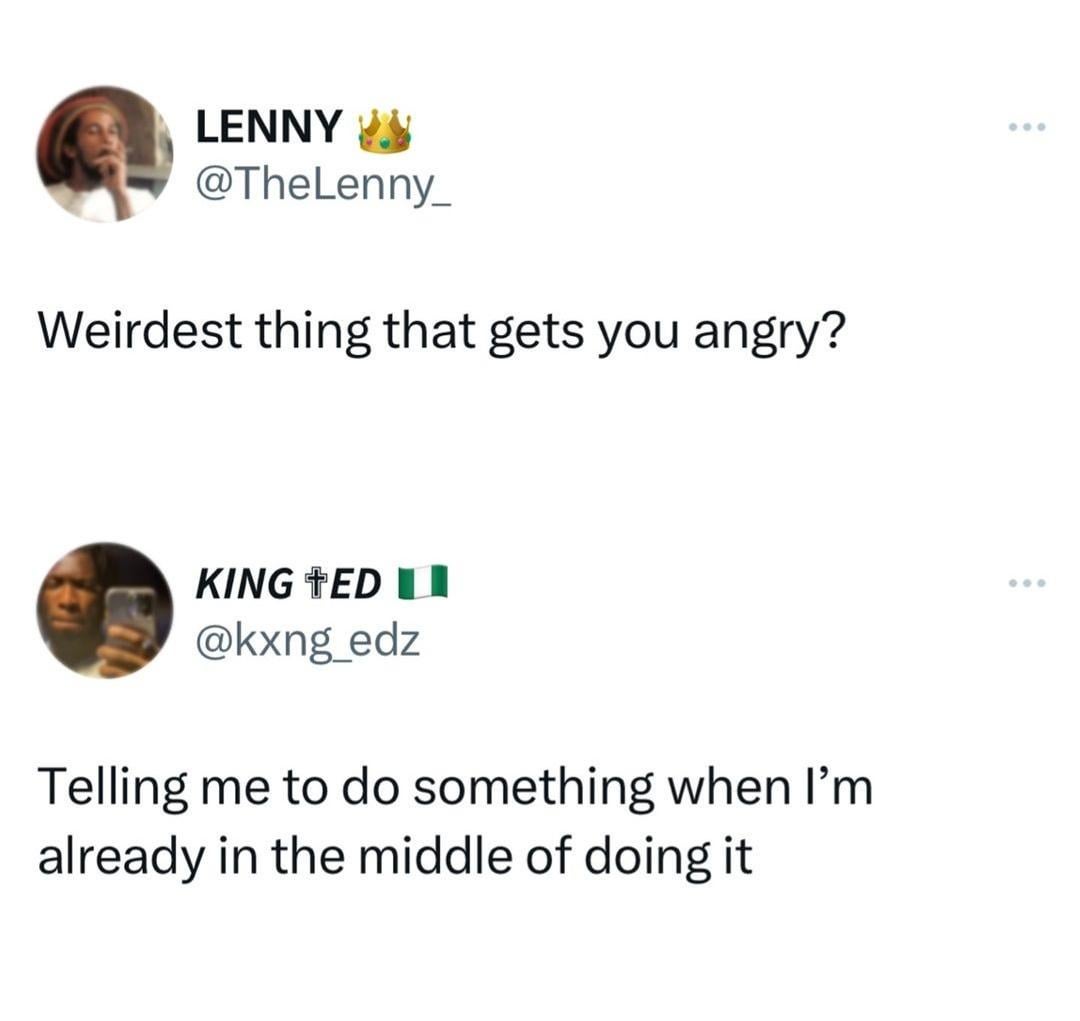Click the KING display name text
Viewport: 1080px width, 1021px height.
tap(244, 584)
